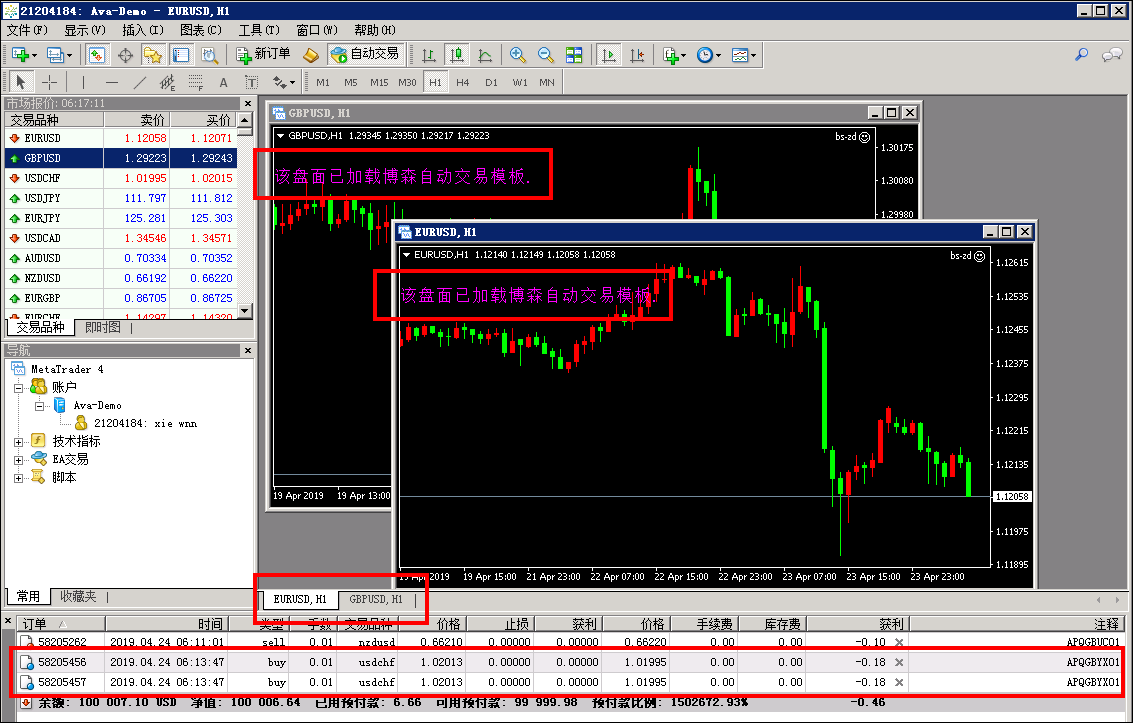Screen dimensions: 1133x723
Task: Switch chart to candlesticks icon
Action: coord(457,55)
